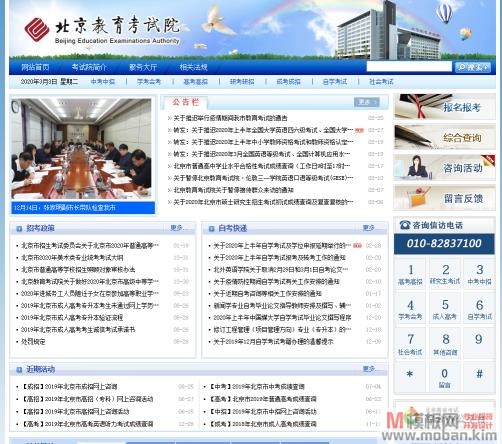Click the Beijing Education Examinations Authority logo
This screenshot has height=444, width=502.
(x=102, y=30)
